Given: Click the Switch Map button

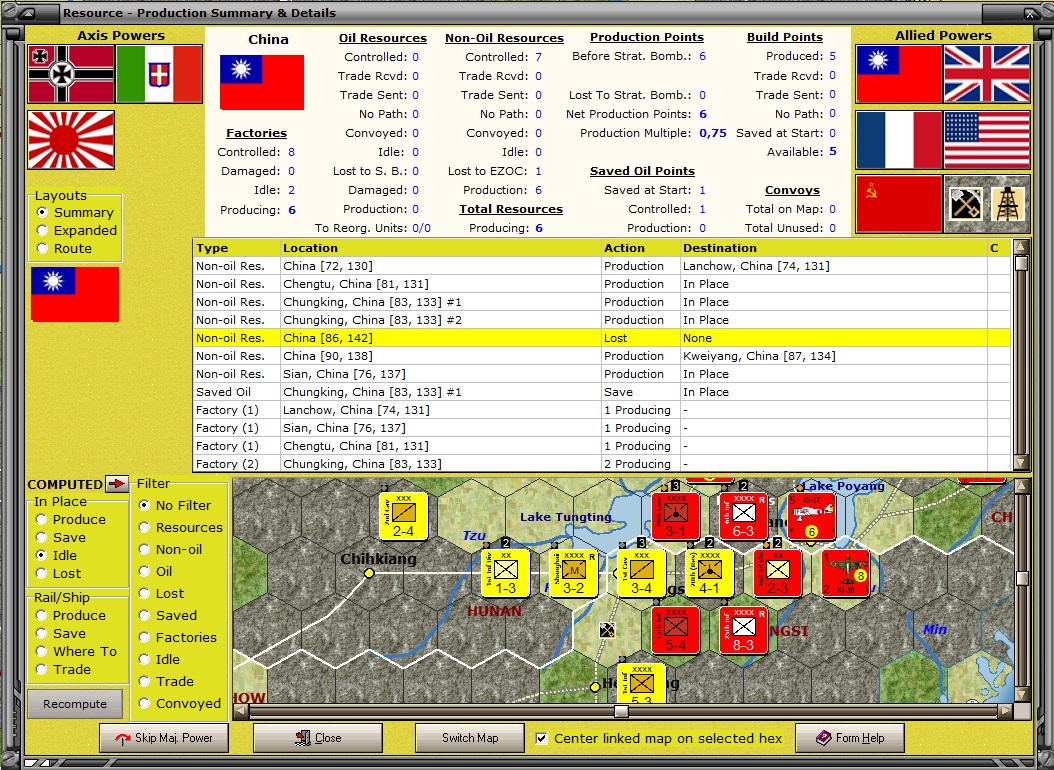Looking at the screenshot, I should tap(470, 738).
